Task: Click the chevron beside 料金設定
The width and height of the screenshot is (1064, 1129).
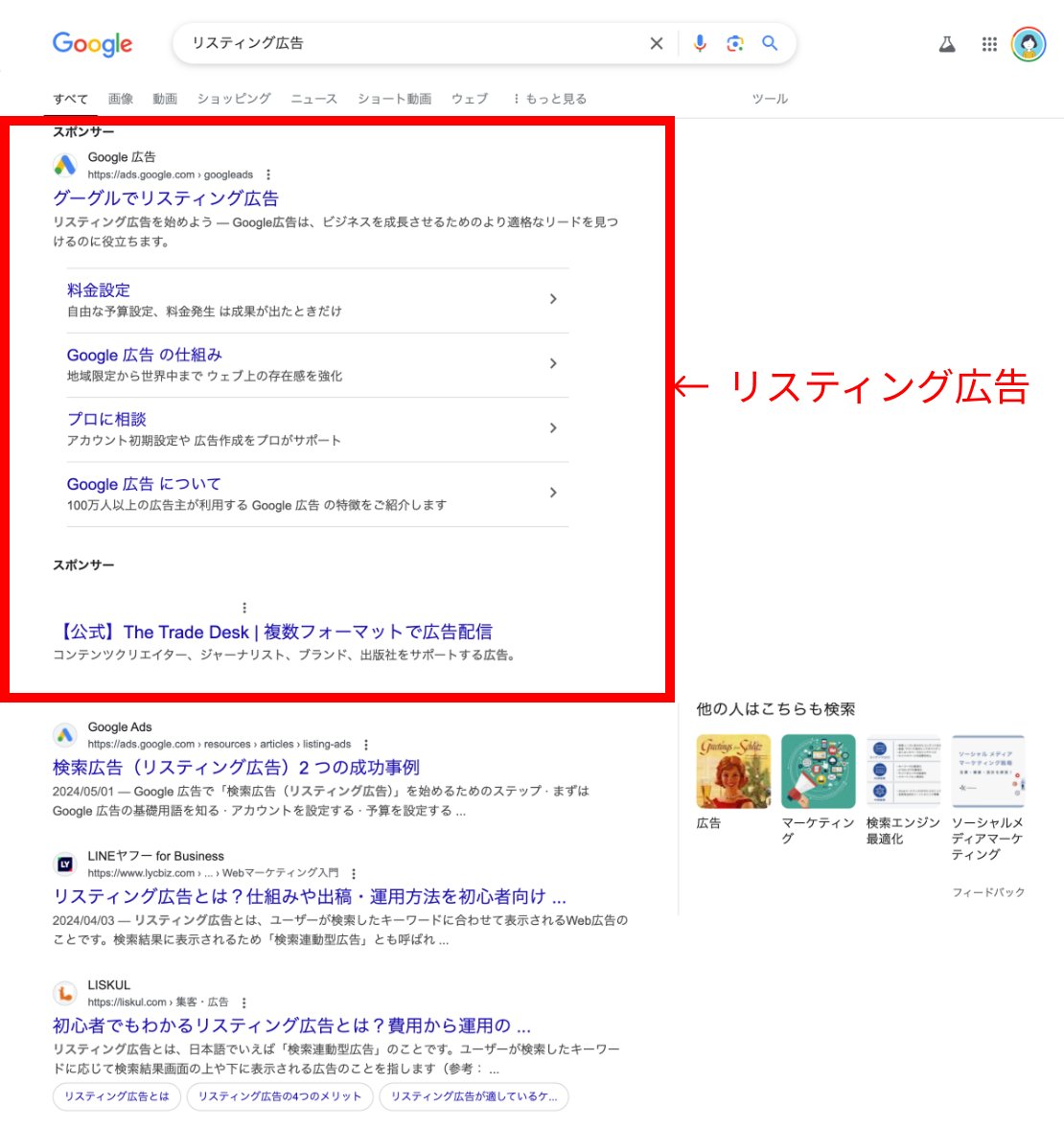Action: coord(552,299)
